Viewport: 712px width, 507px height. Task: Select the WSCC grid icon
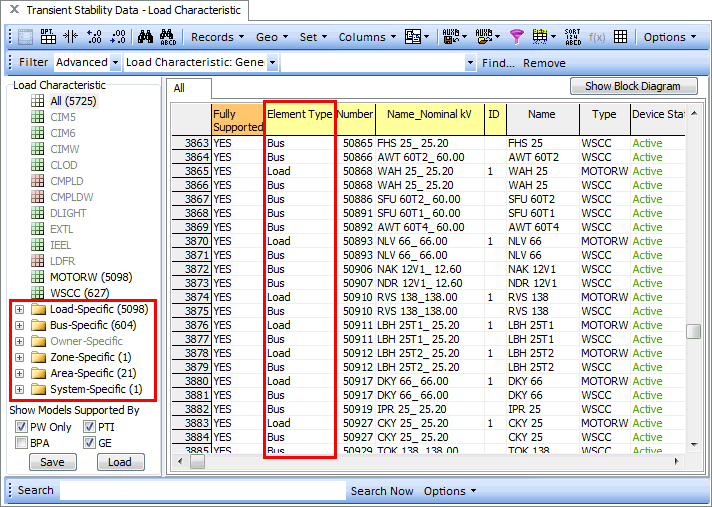(38, 293)
